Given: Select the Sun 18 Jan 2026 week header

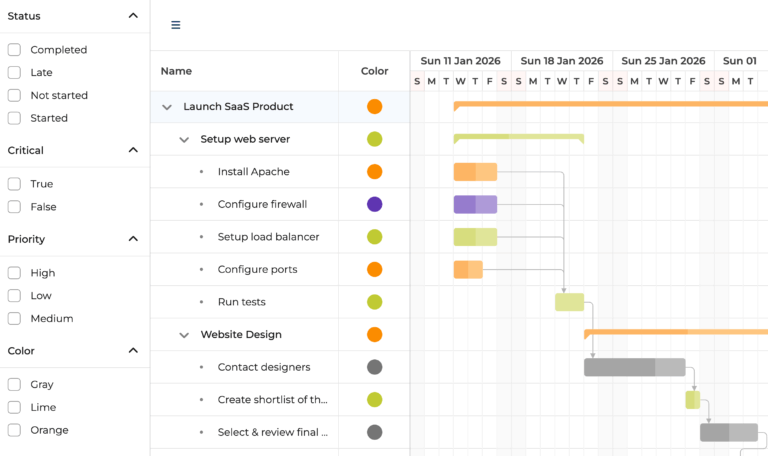Looking at the screenshot, I should click(x=561, y=61).
